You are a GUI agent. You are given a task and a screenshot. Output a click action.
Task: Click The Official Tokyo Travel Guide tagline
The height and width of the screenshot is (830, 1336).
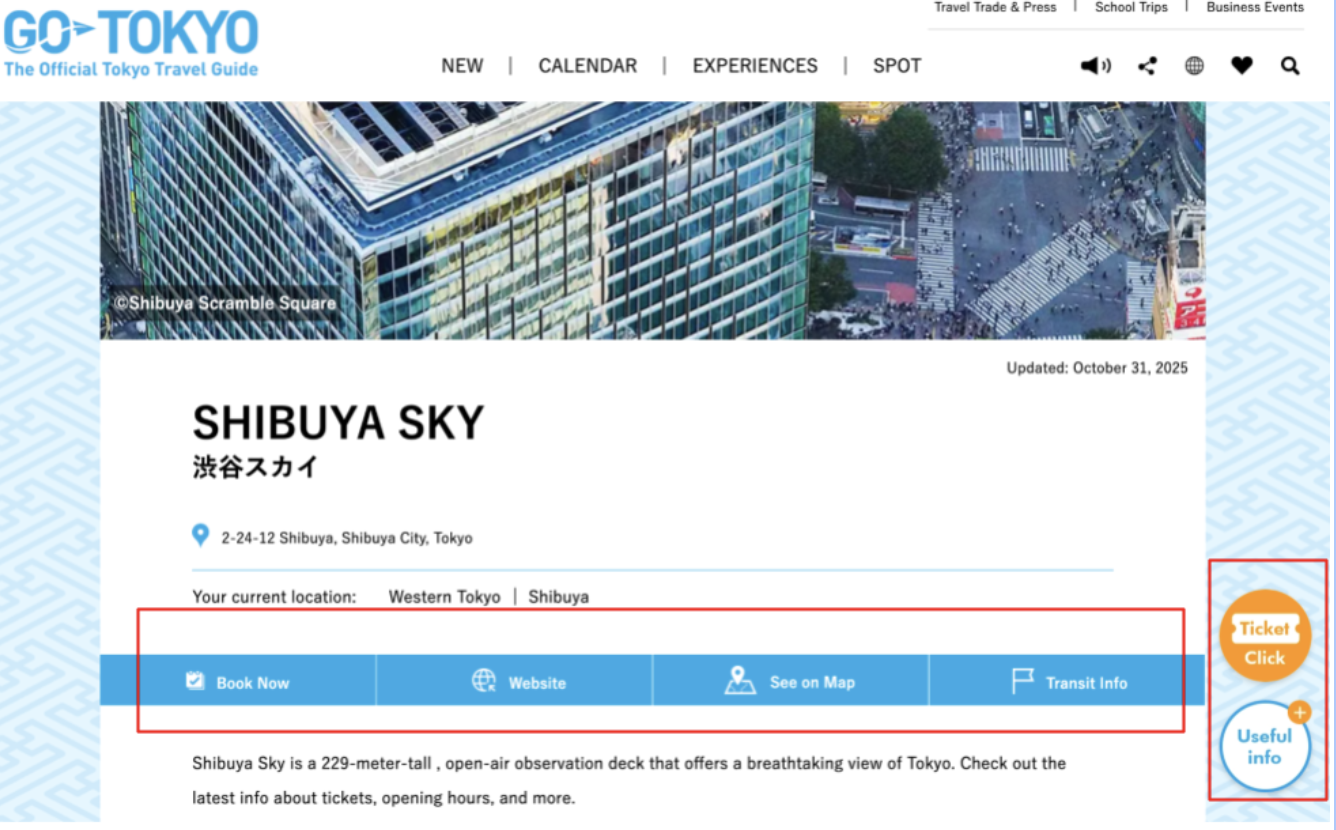pyautogui.click(x=131, y=69)
